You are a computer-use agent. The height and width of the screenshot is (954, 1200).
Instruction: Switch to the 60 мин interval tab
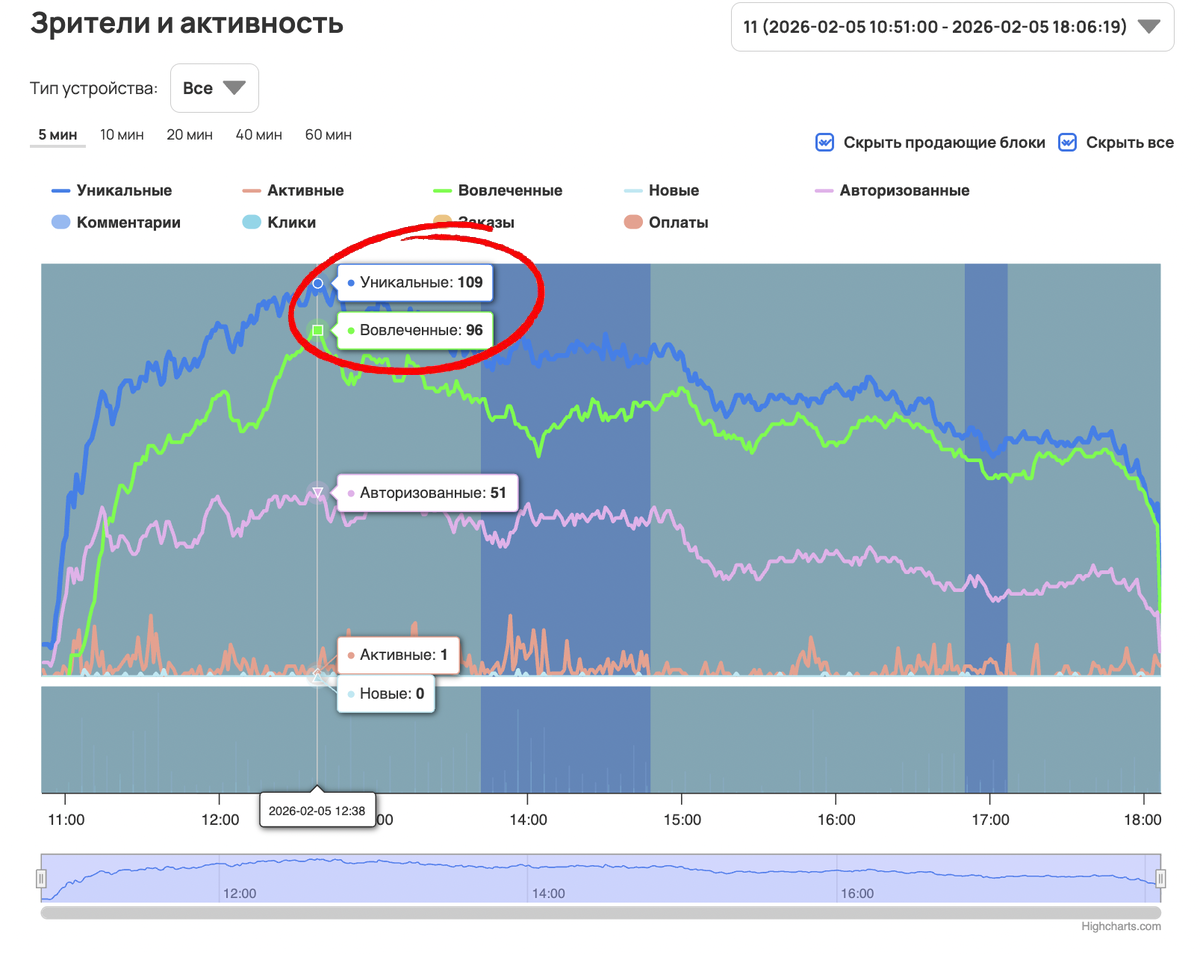tap(328, 135)
